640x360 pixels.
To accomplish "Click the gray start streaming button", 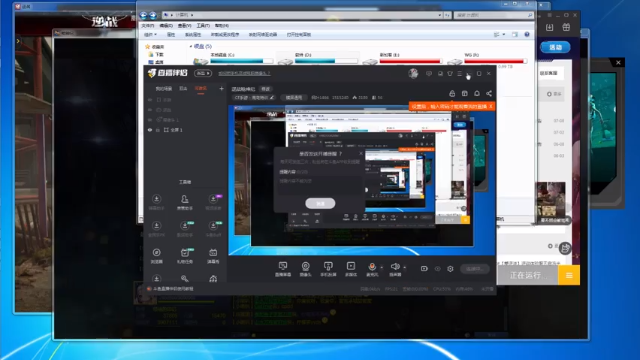I will click(475, 269).
